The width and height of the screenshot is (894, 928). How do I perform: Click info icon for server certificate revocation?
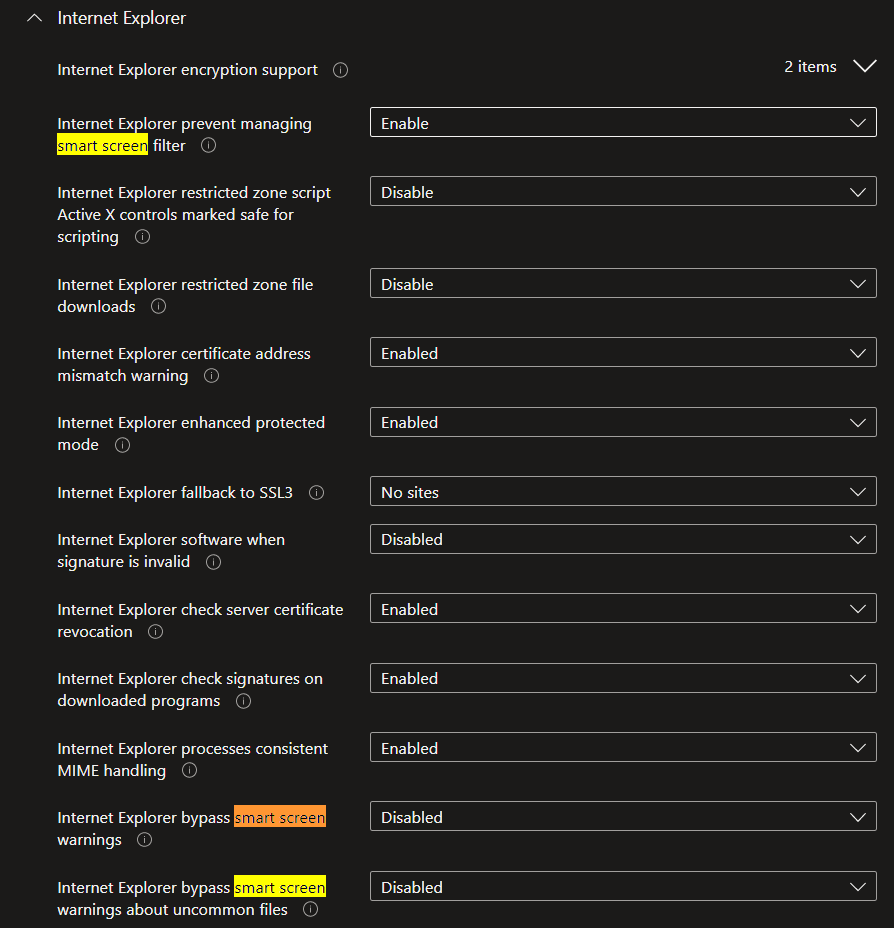point(155,632)
